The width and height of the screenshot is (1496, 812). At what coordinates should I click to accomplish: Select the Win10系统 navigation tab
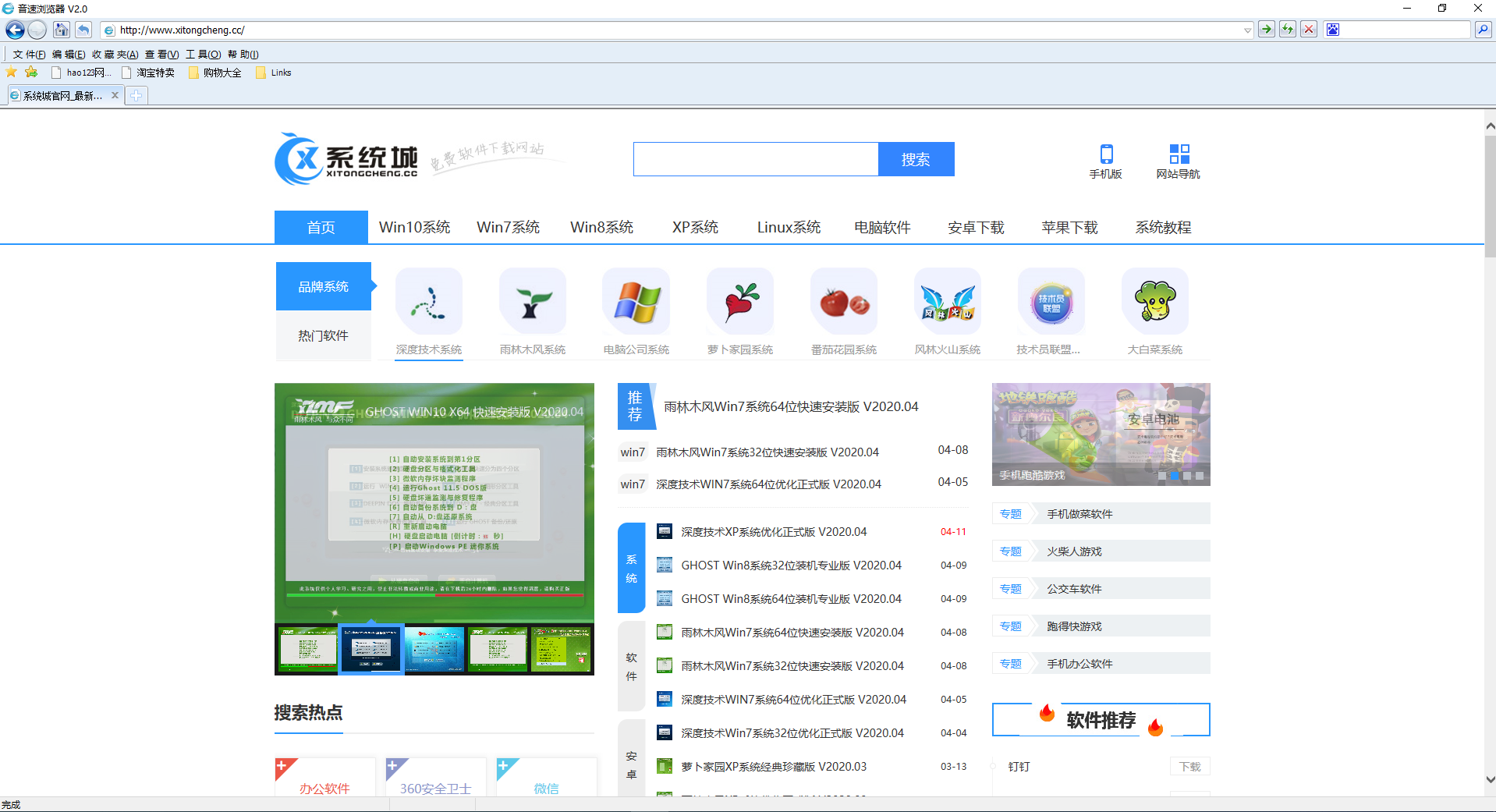pyautogui.click(x=414, y=227)
